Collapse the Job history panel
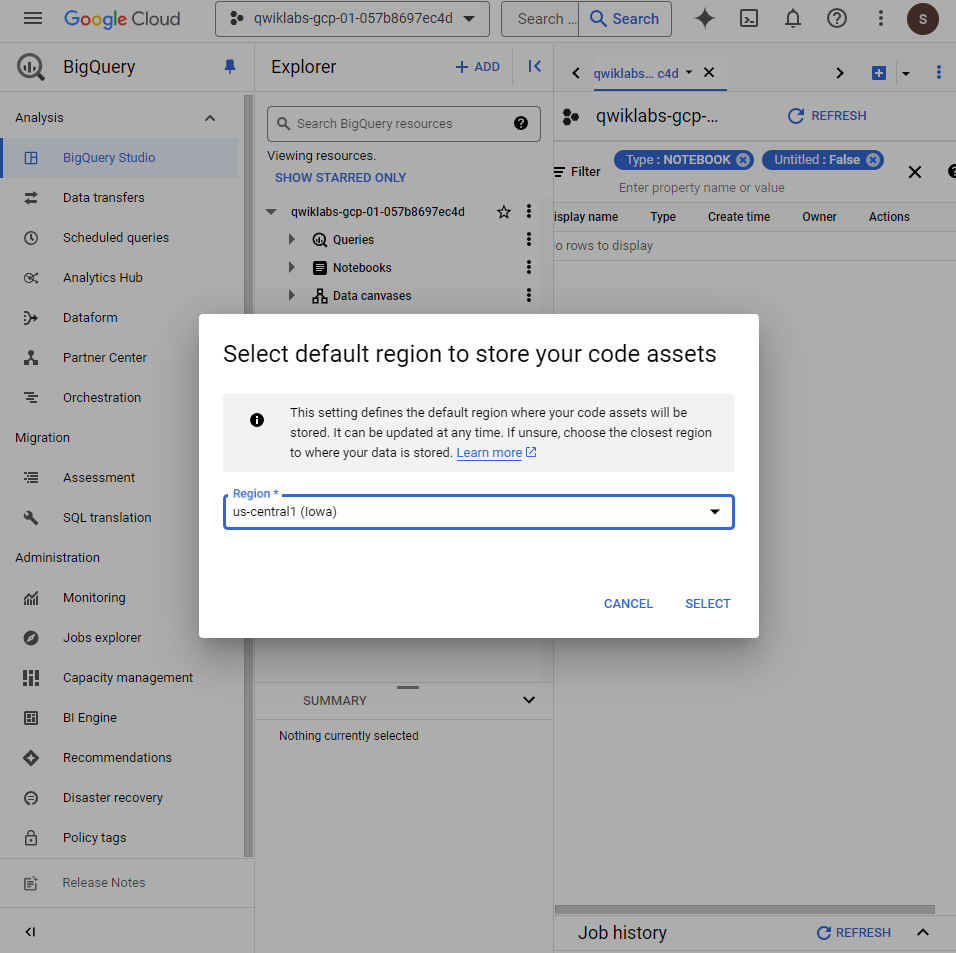 (922, 932)
